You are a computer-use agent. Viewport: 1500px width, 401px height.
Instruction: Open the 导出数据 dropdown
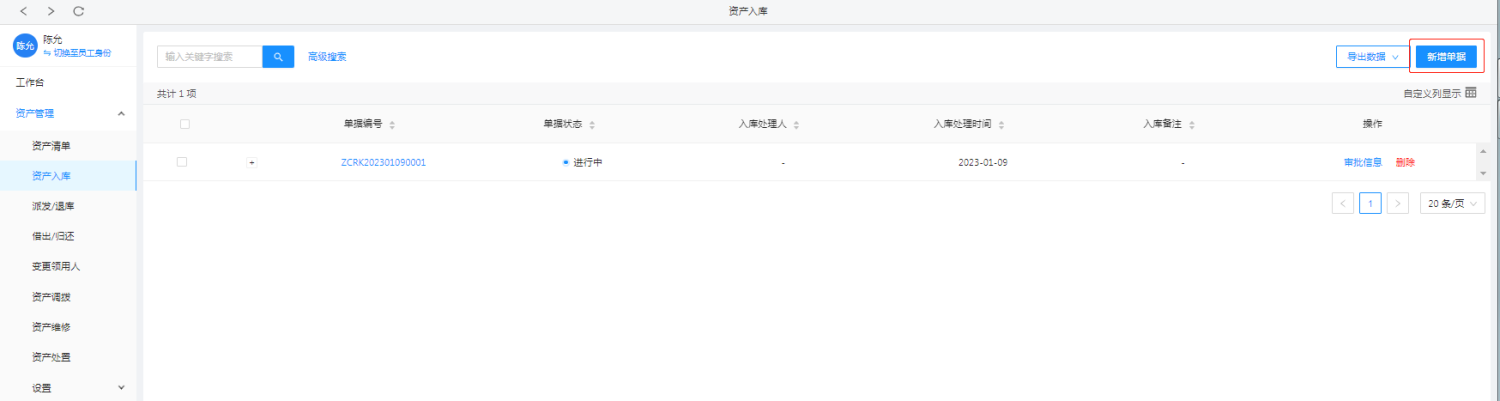point(1372,57)
